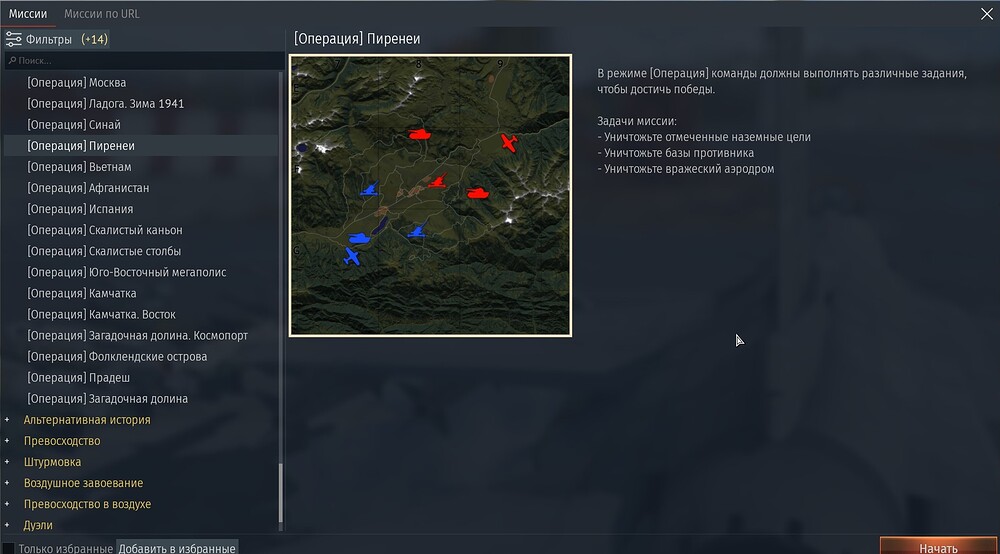Image resolution: width=1000 pixels, height=554 pixels.
Task: Click the blue airplane marker on map
Action: tap(351, 257)
